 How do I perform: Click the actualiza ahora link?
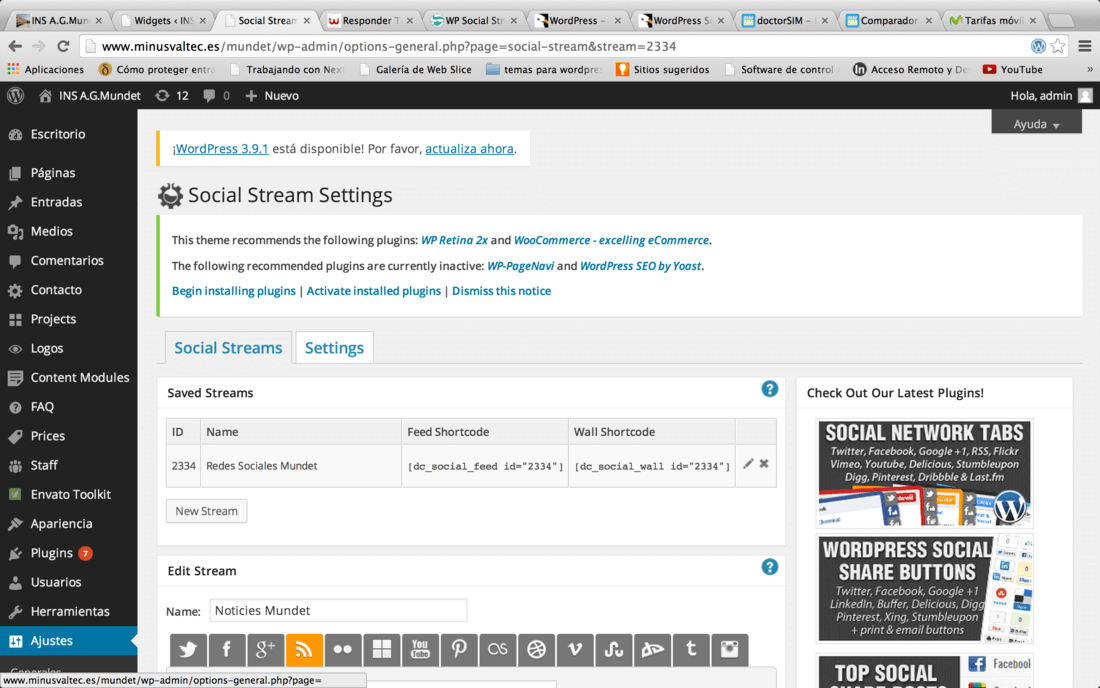coord(469,149)
